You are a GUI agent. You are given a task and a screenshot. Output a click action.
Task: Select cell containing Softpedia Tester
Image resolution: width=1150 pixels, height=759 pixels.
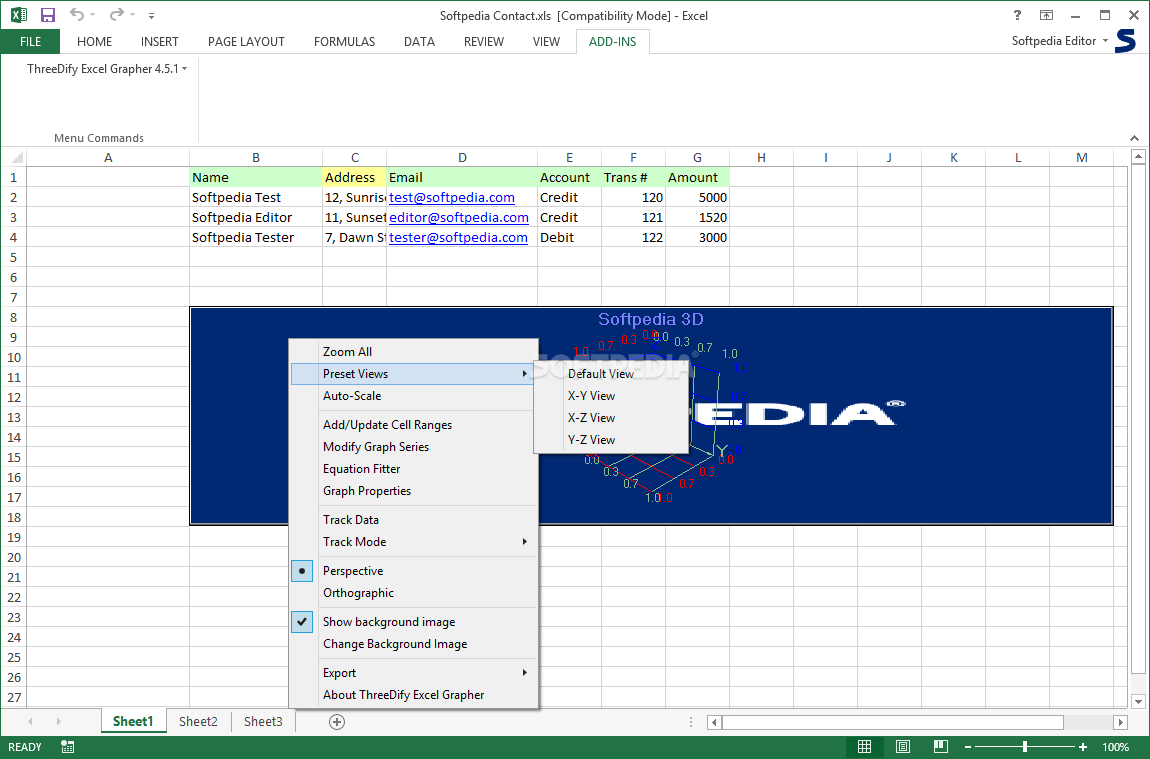[x=256, y=238]
